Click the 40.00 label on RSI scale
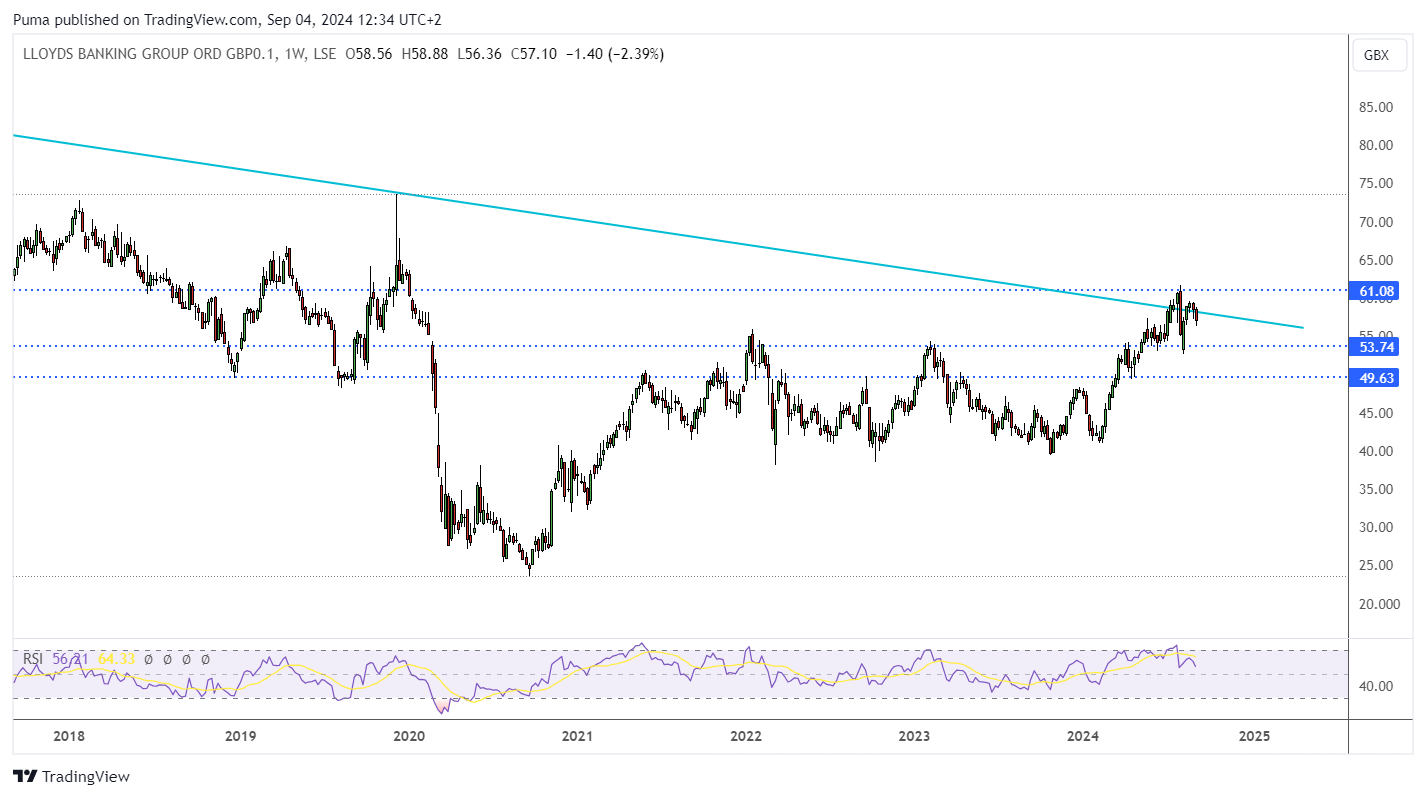 tap(1376, 686)
